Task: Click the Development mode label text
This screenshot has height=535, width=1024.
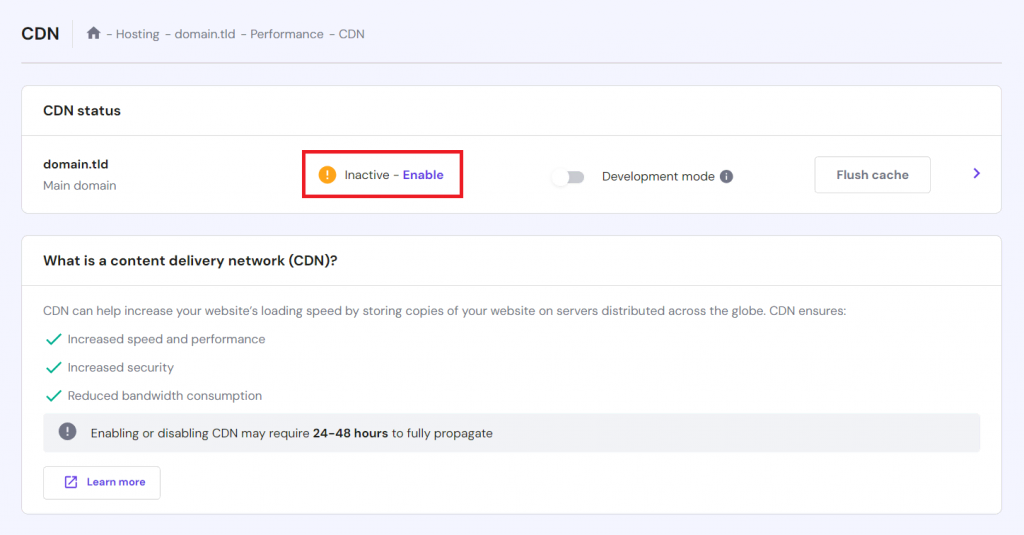Action: [658, 177]
